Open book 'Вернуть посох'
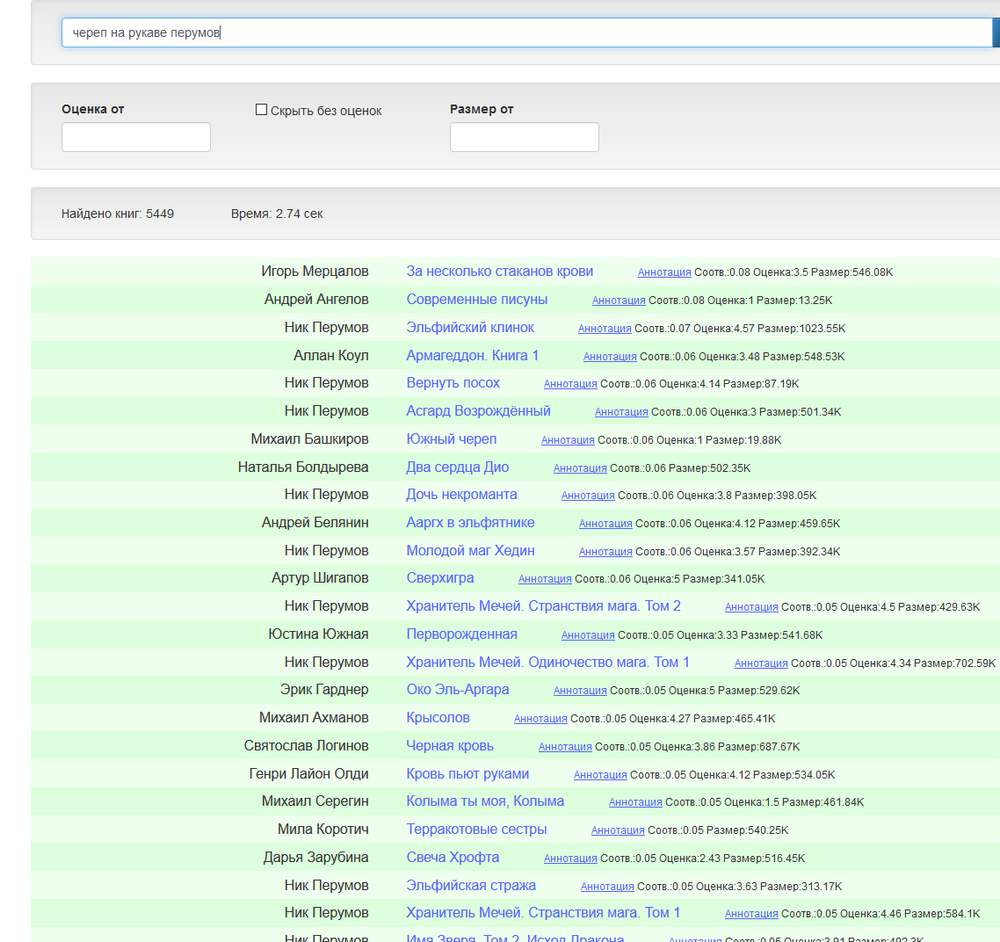The image size is (1000, 942). 453,383
